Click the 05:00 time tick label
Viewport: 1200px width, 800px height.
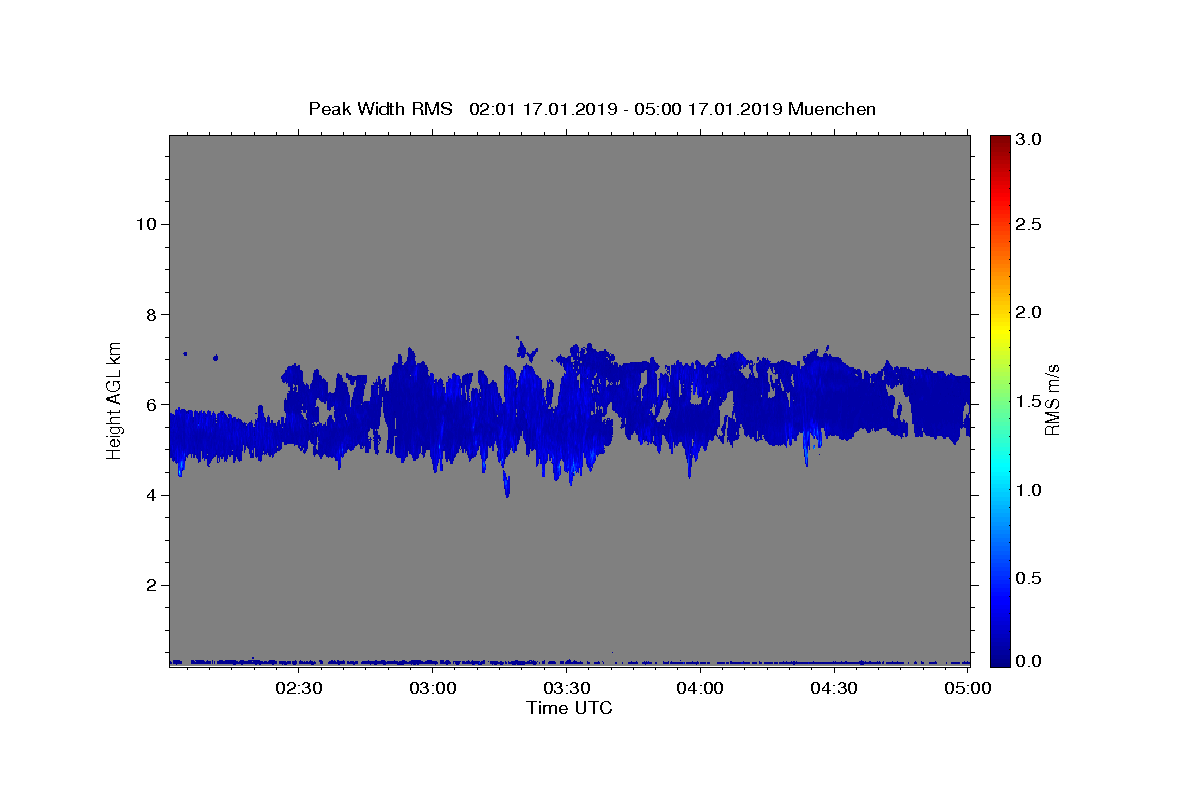pos(967,688)
